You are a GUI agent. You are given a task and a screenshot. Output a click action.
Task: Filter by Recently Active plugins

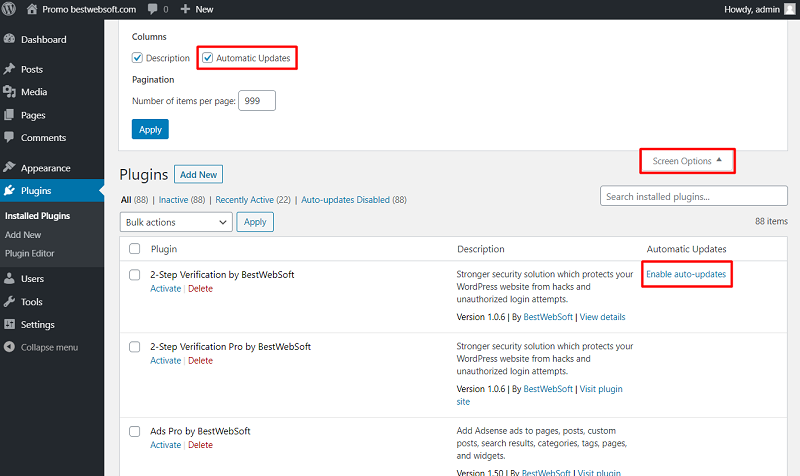point(244,199)
